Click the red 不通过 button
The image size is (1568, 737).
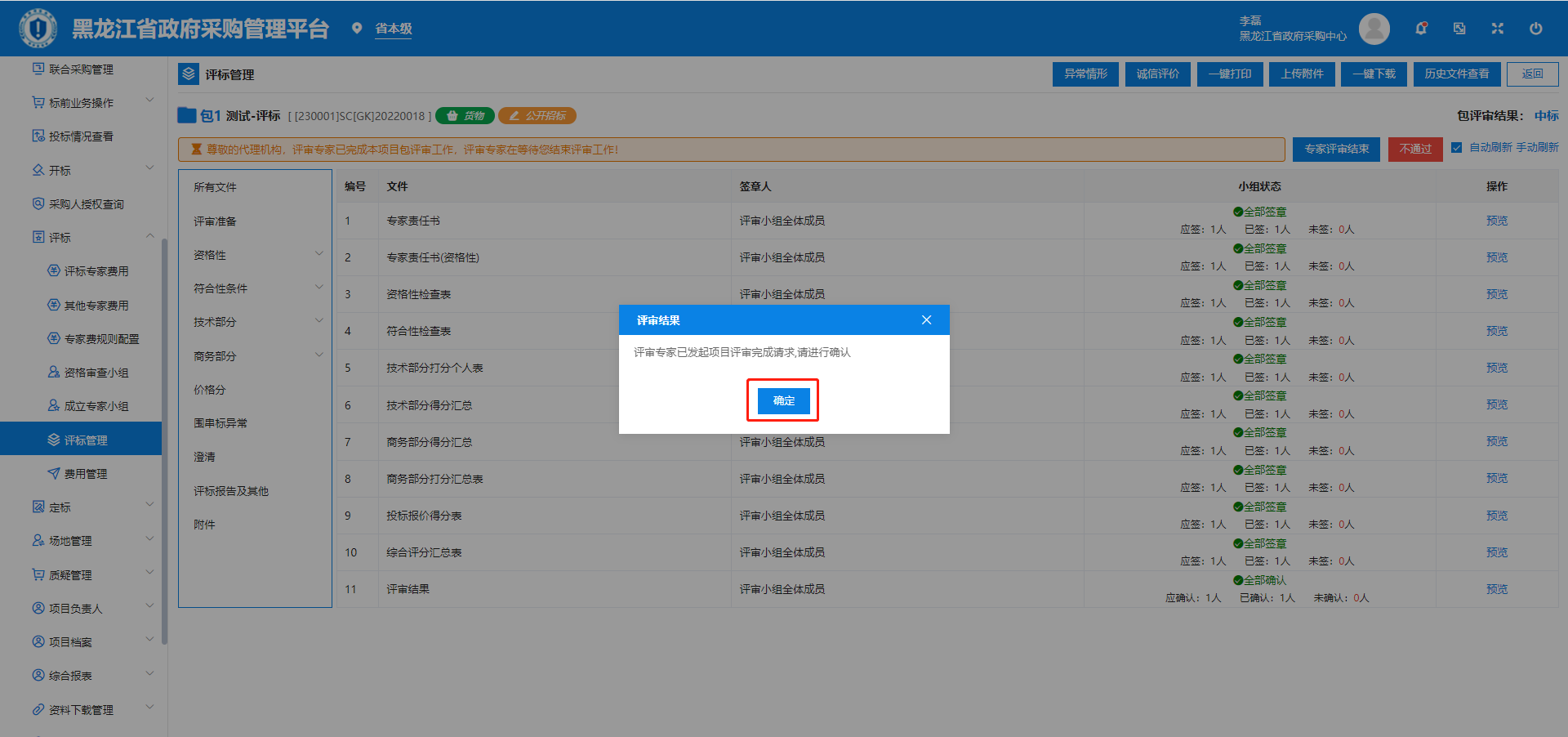pos(1415,149)
